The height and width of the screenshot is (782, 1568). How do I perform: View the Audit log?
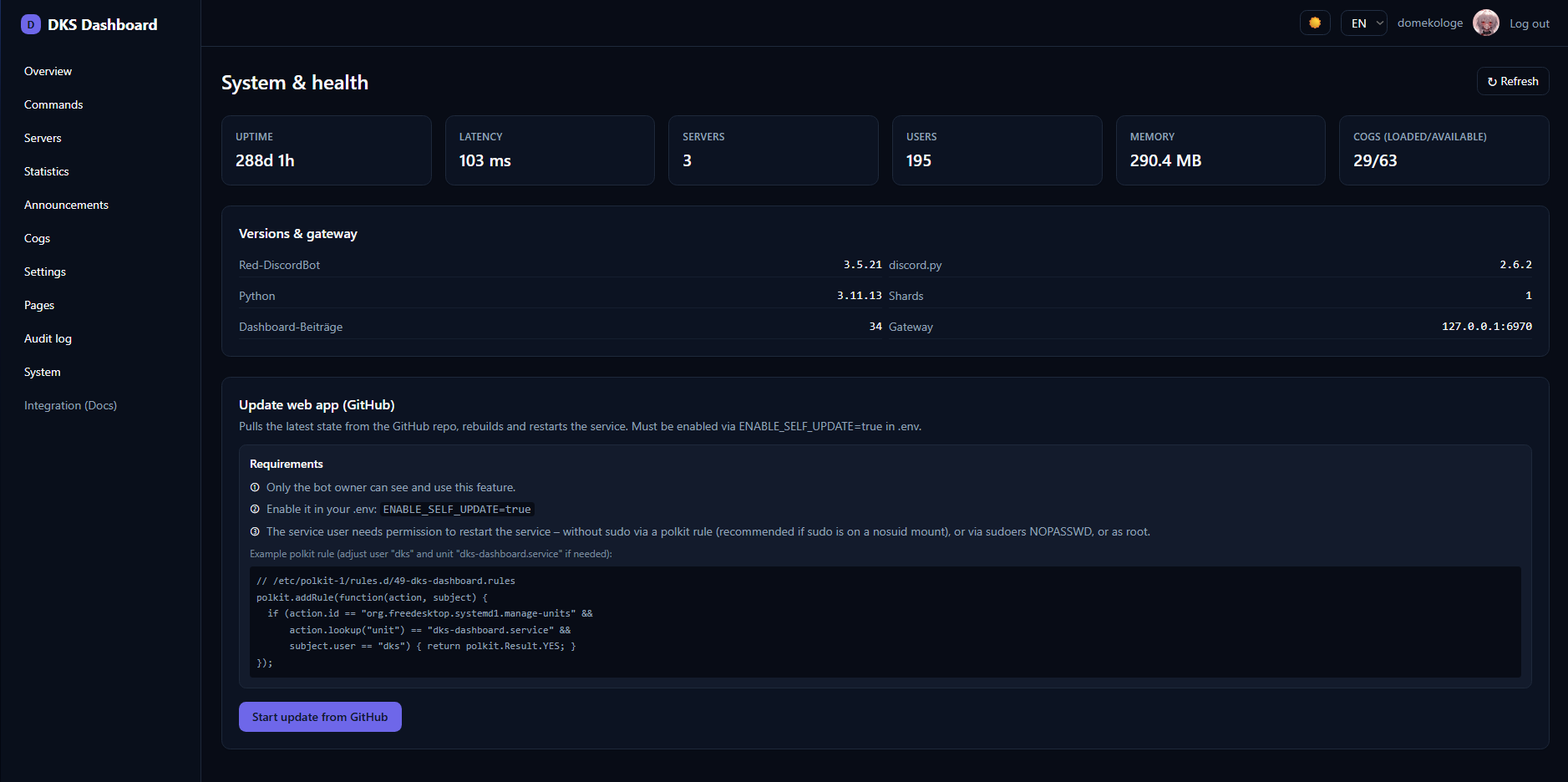tap(48, 338)
